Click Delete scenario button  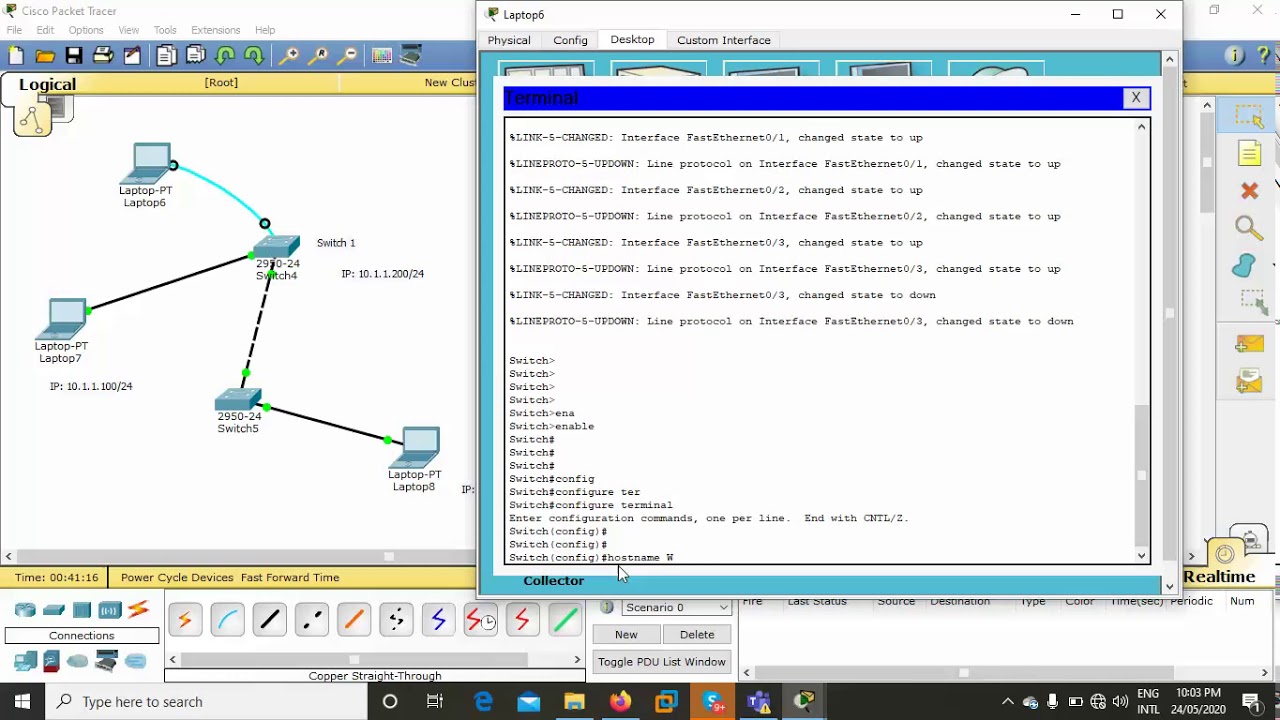pyautogui.click(x=697, y=634)
